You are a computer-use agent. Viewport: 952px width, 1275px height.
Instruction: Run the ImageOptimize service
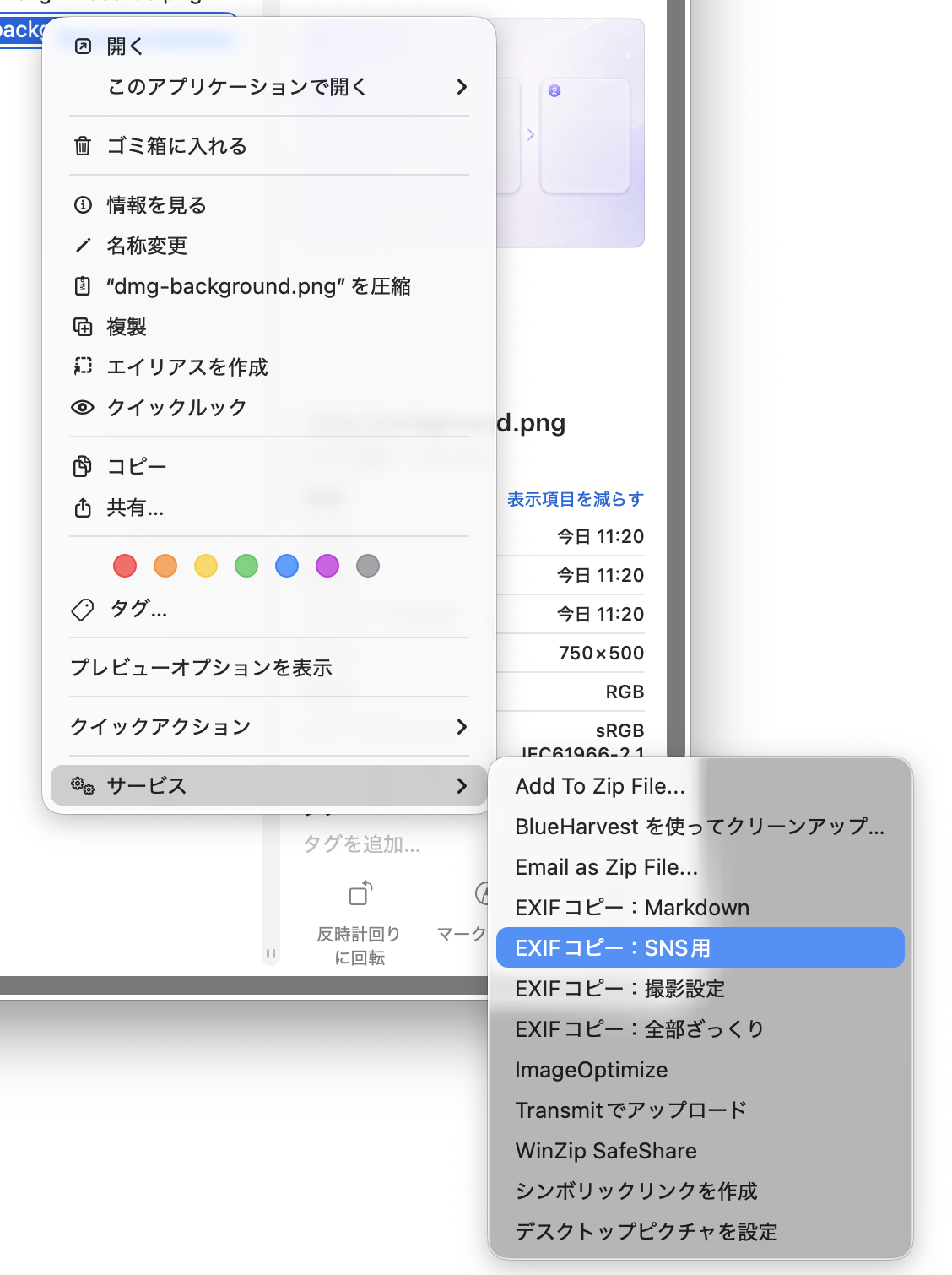700,1070
